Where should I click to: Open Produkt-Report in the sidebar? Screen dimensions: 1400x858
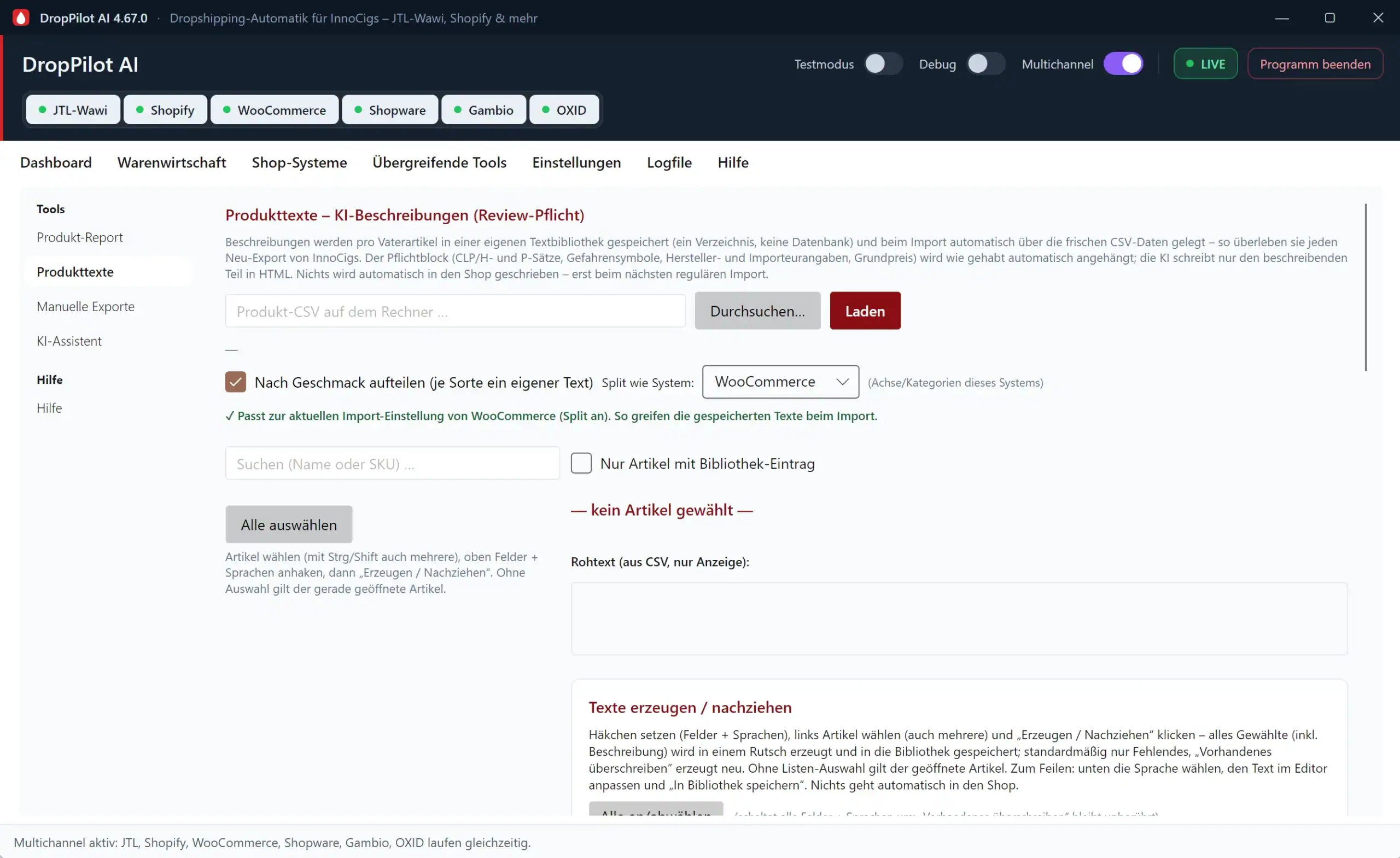click(108, 237)
